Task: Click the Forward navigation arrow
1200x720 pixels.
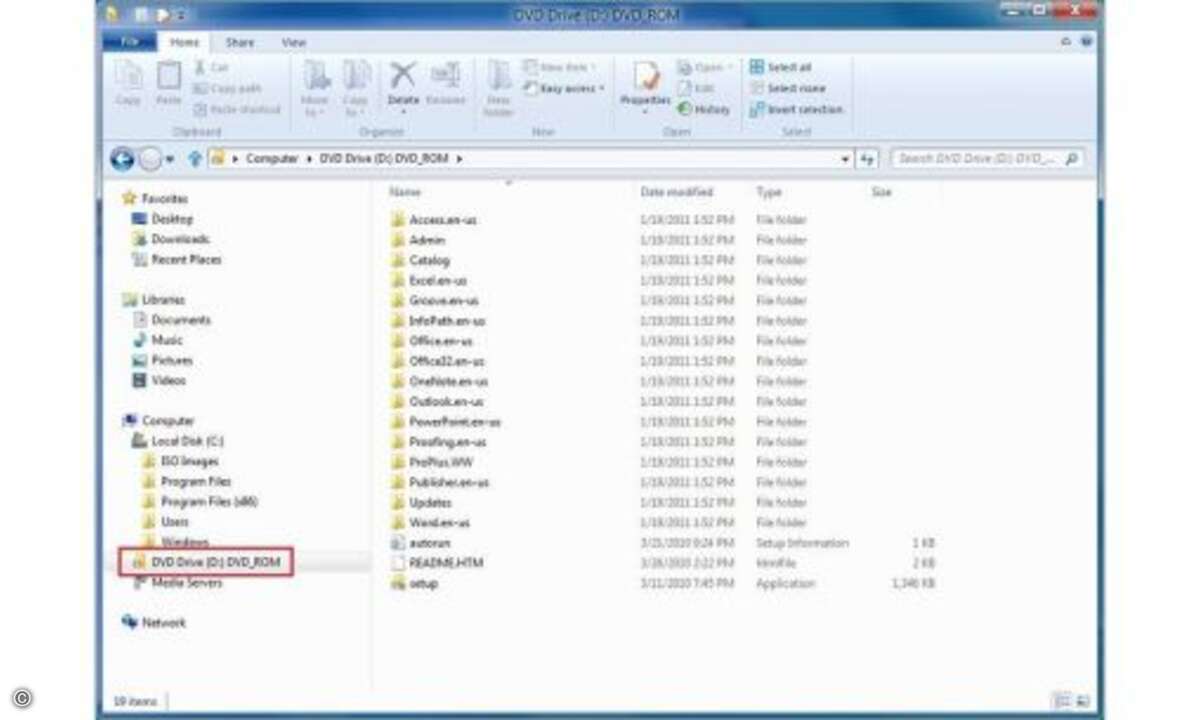Action: (149, 159)
